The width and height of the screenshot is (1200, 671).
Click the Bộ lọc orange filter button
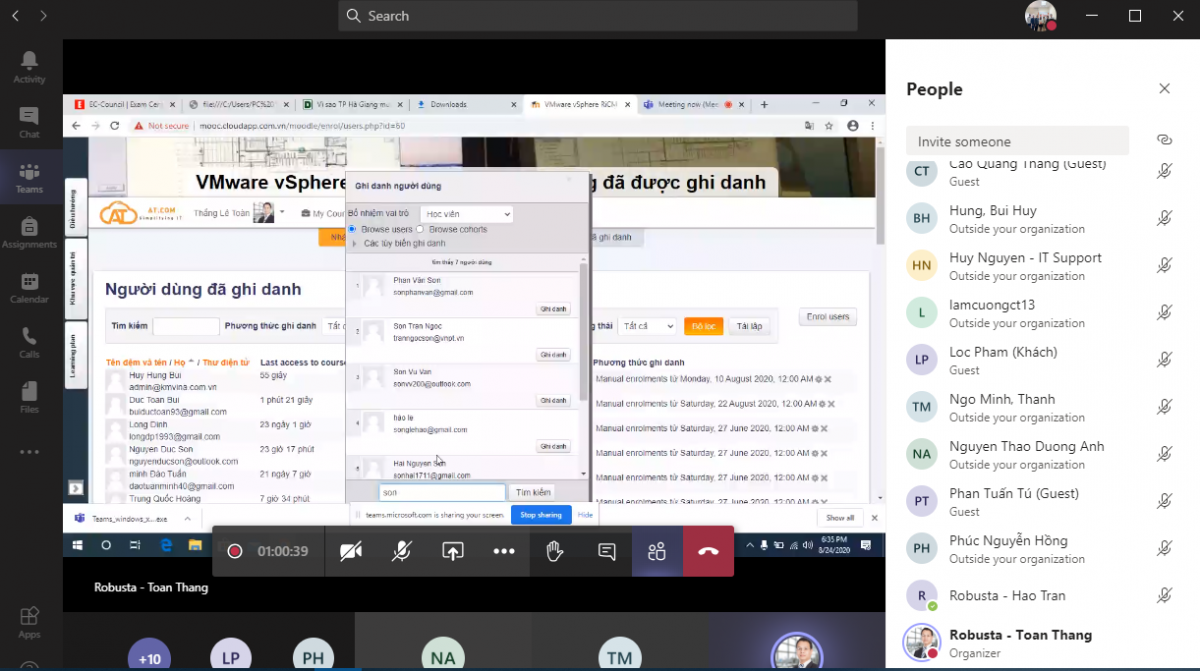click(x=703, y=326)
